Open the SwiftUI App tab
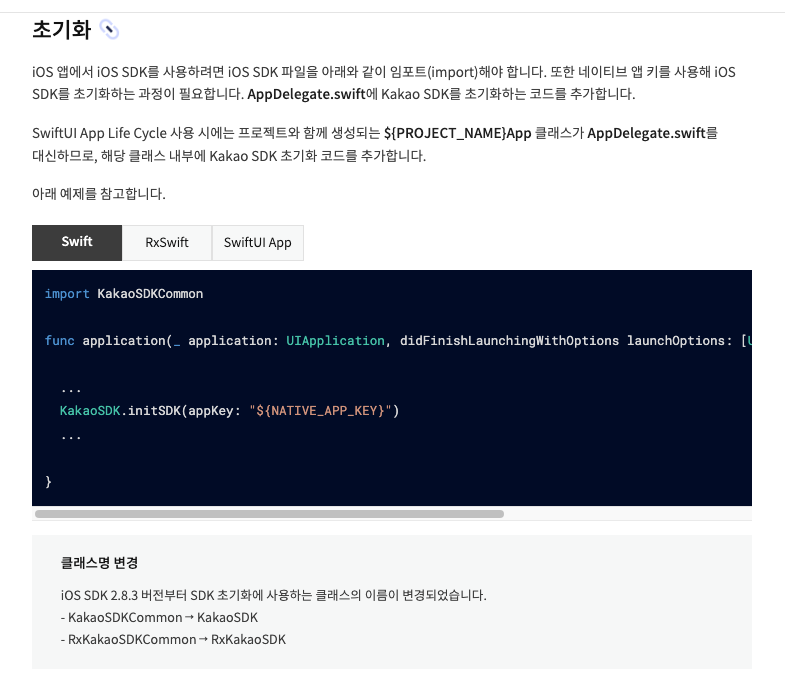Screen dimensions: 785x689 tap(257, 242)
